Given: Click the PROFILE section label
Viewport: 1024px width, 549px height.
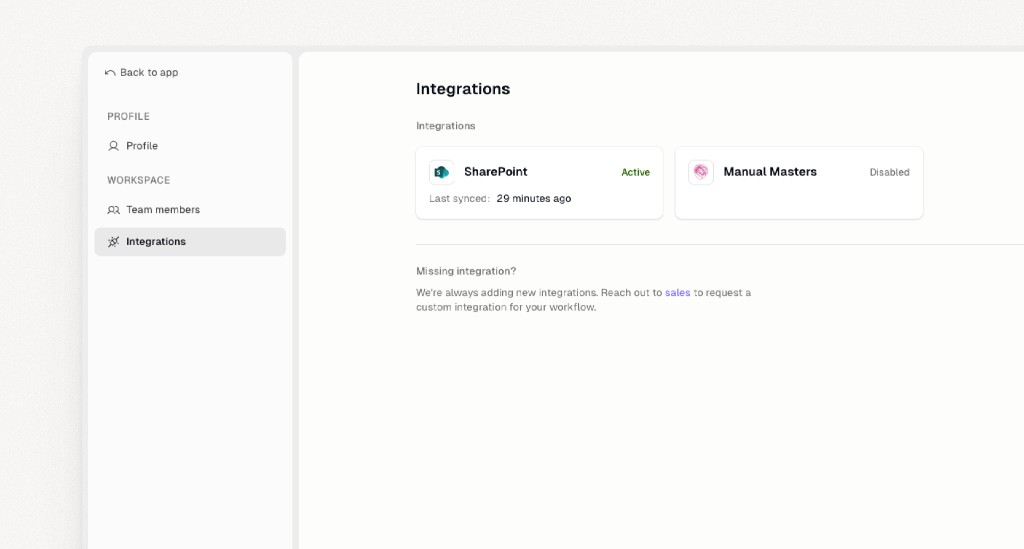Looking at the screenshot, I should click(129, 116).
